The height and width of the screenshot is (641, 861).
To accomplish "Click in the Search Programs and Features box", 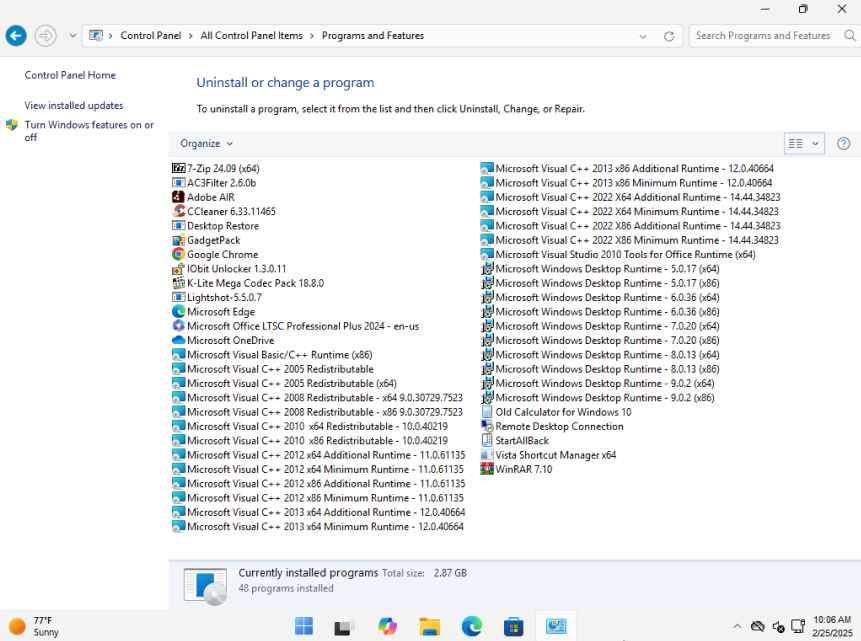I will [x=763, y=36].
